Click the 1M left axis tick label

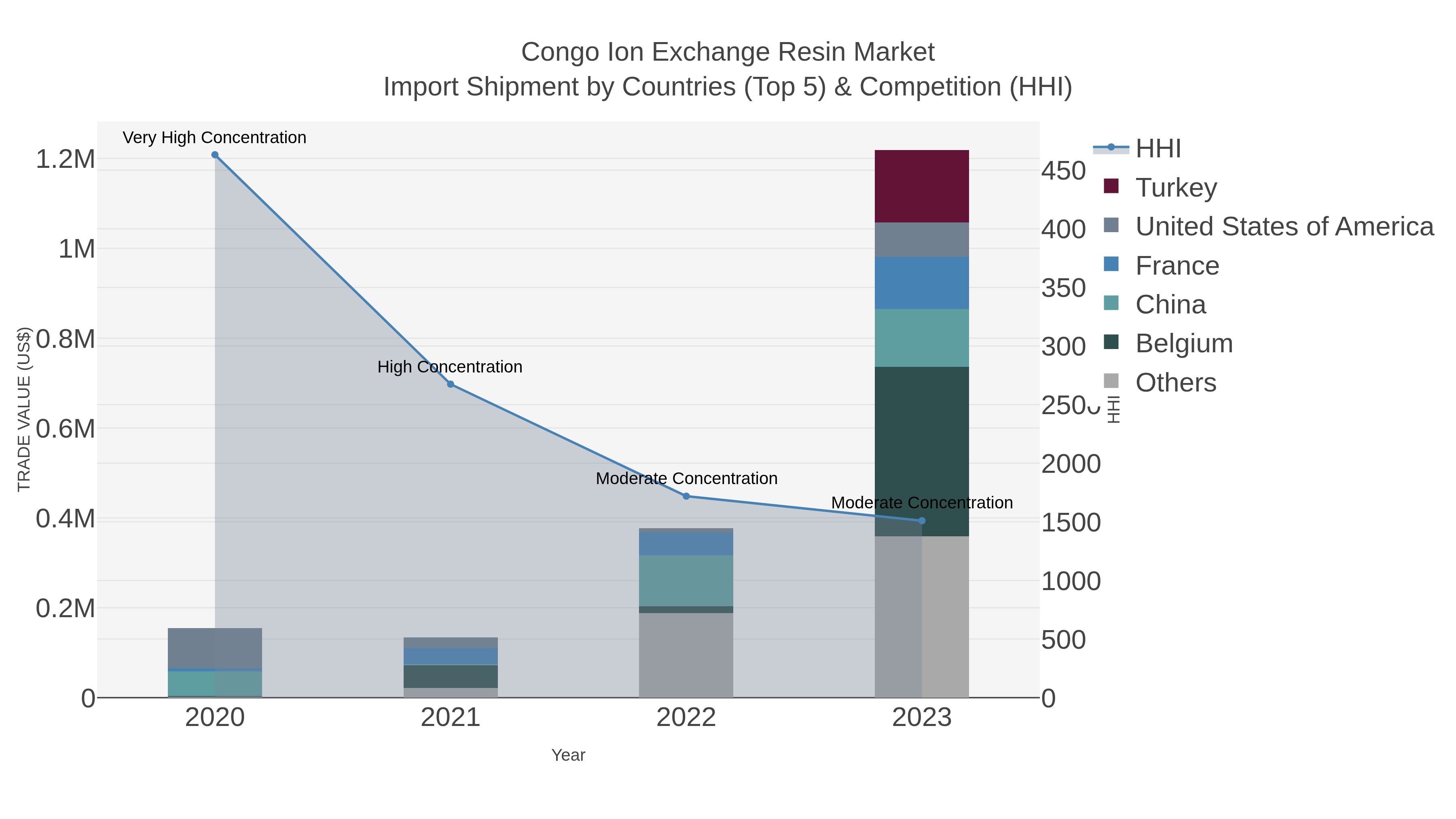[77, 249]
